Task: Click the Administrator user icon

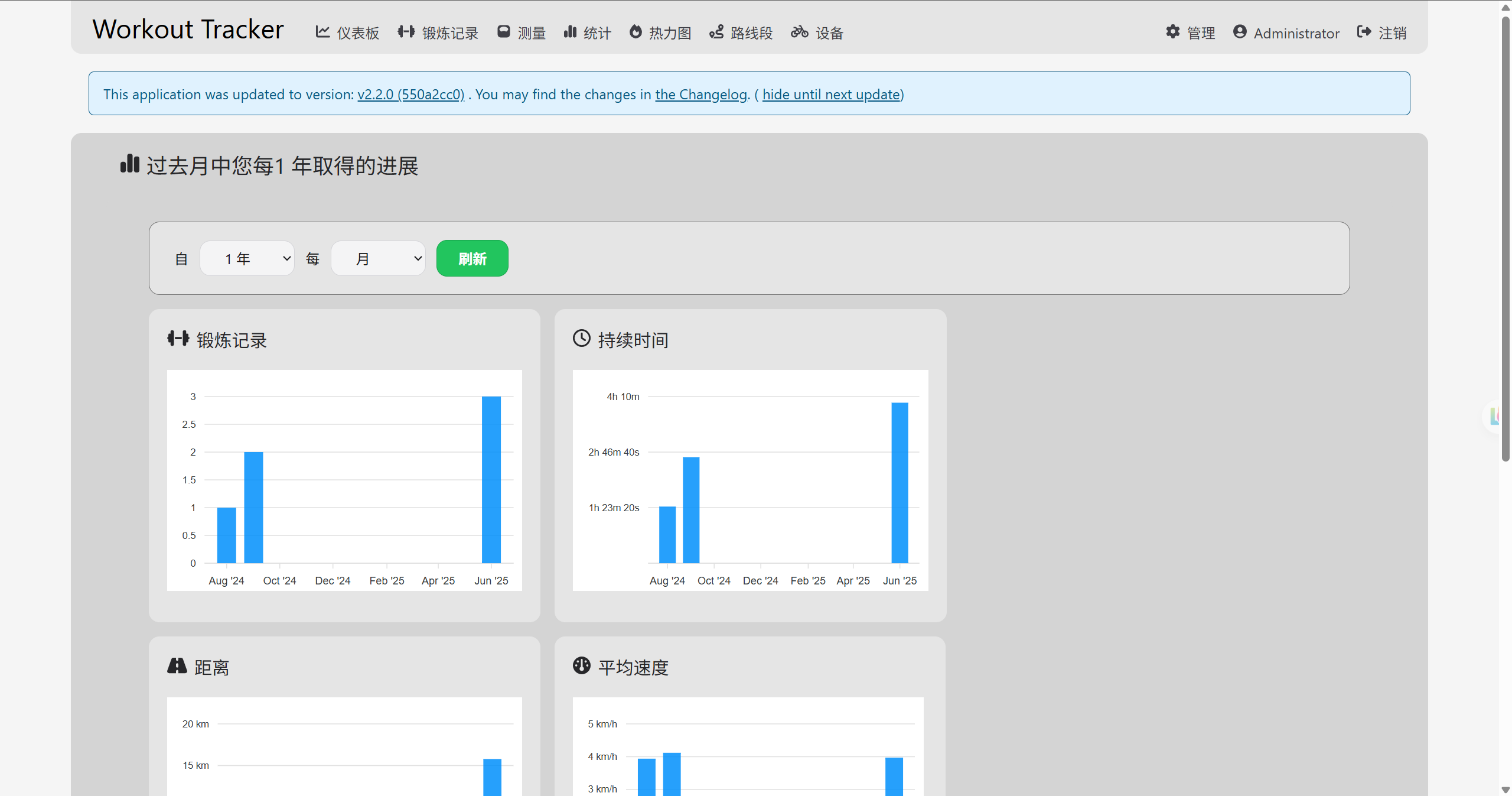Action: (x=1240, y=32)
